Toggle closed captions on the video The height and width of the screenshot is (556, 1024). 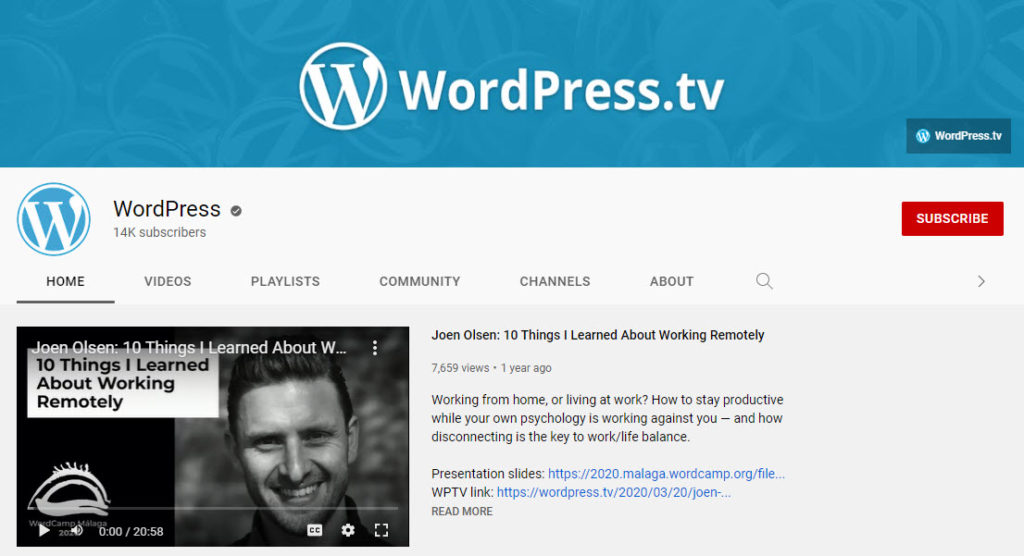315,530
